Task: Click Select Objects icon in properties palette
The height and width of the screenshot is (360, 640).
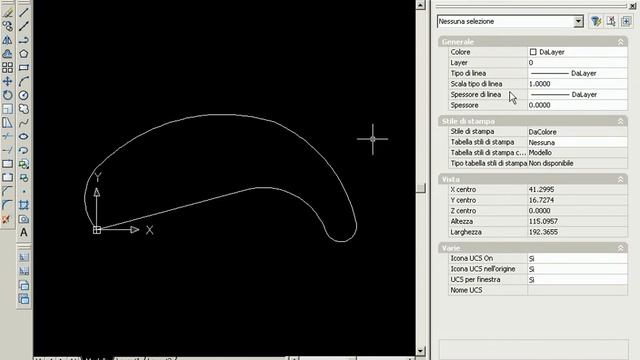Action: tap(611, 21)
